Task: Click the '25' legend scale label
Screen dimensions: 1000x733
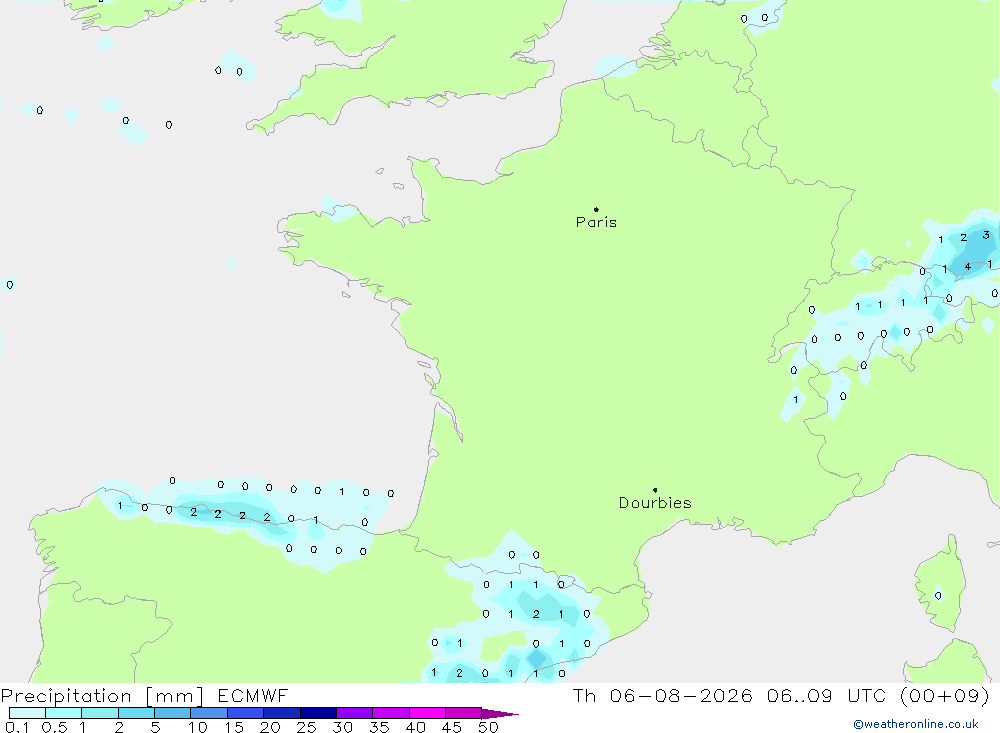Action: [306, 727]
